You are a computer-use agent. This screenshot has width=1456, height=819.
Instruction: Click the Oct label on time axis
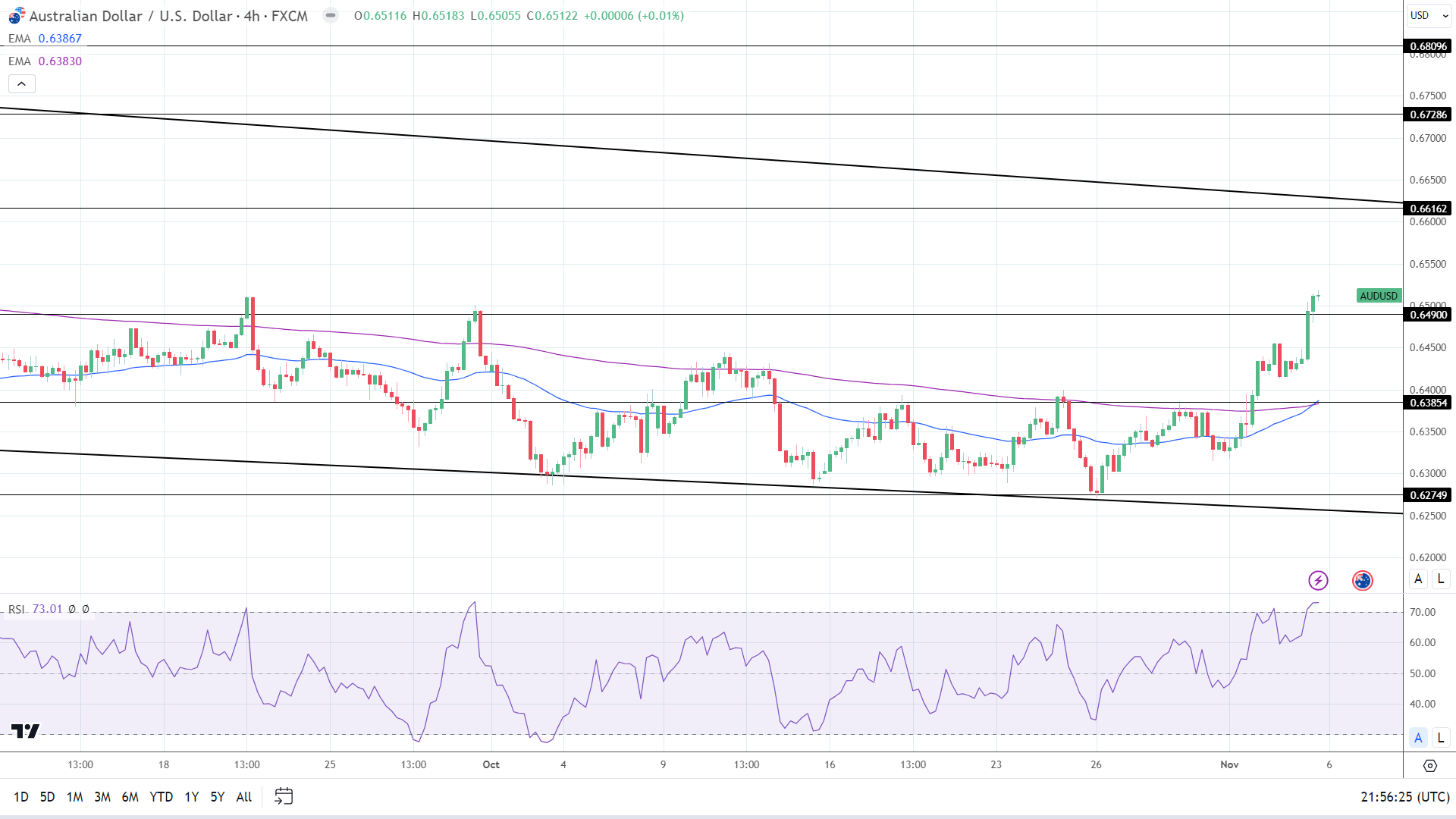tap(491, 764)
